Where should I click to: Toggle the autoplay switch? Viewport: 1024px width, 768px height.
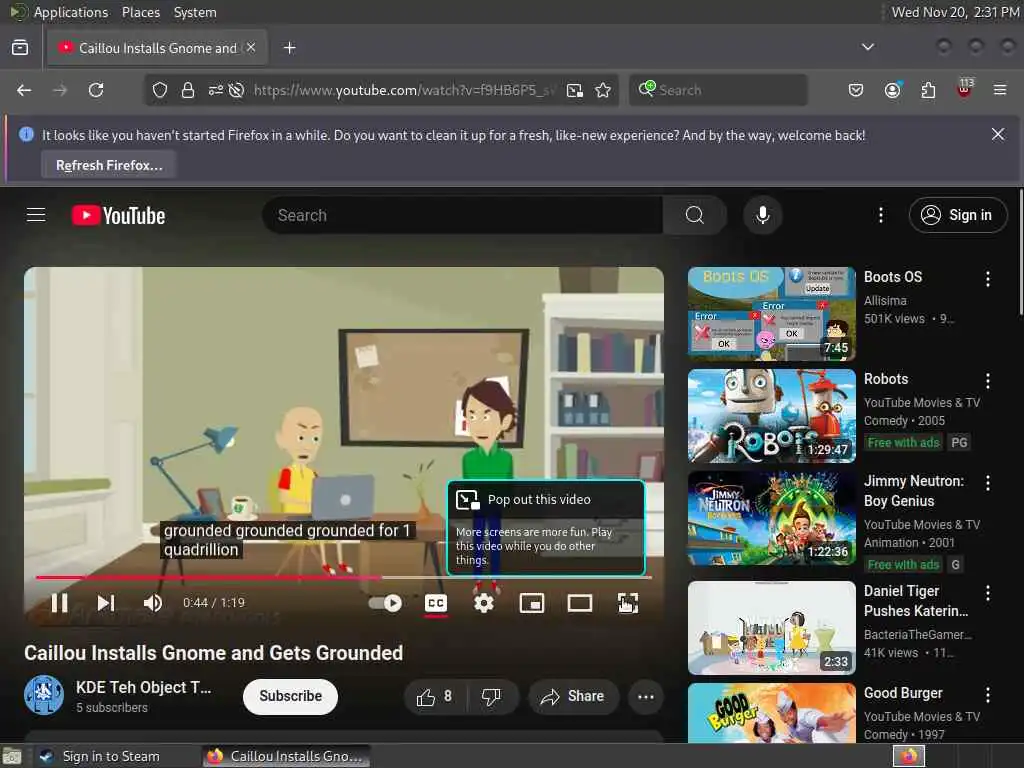385,603
